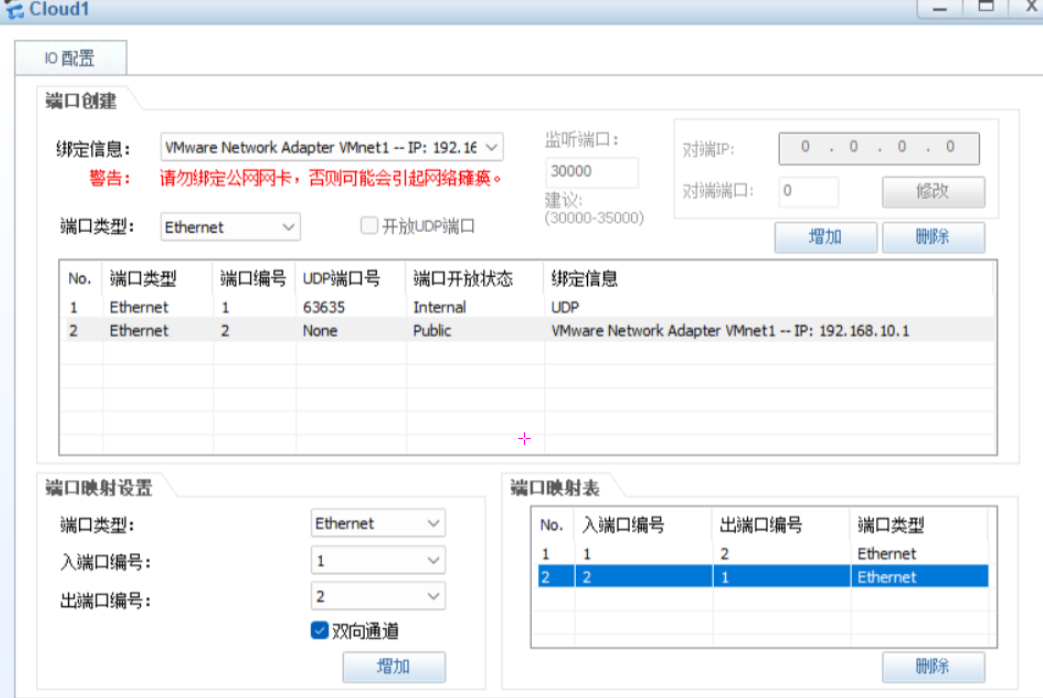This screenshot has height=698, width=1043.
Task: Open the 绑定信息 VMware adapter dropdown
Action: coord(331,147)
